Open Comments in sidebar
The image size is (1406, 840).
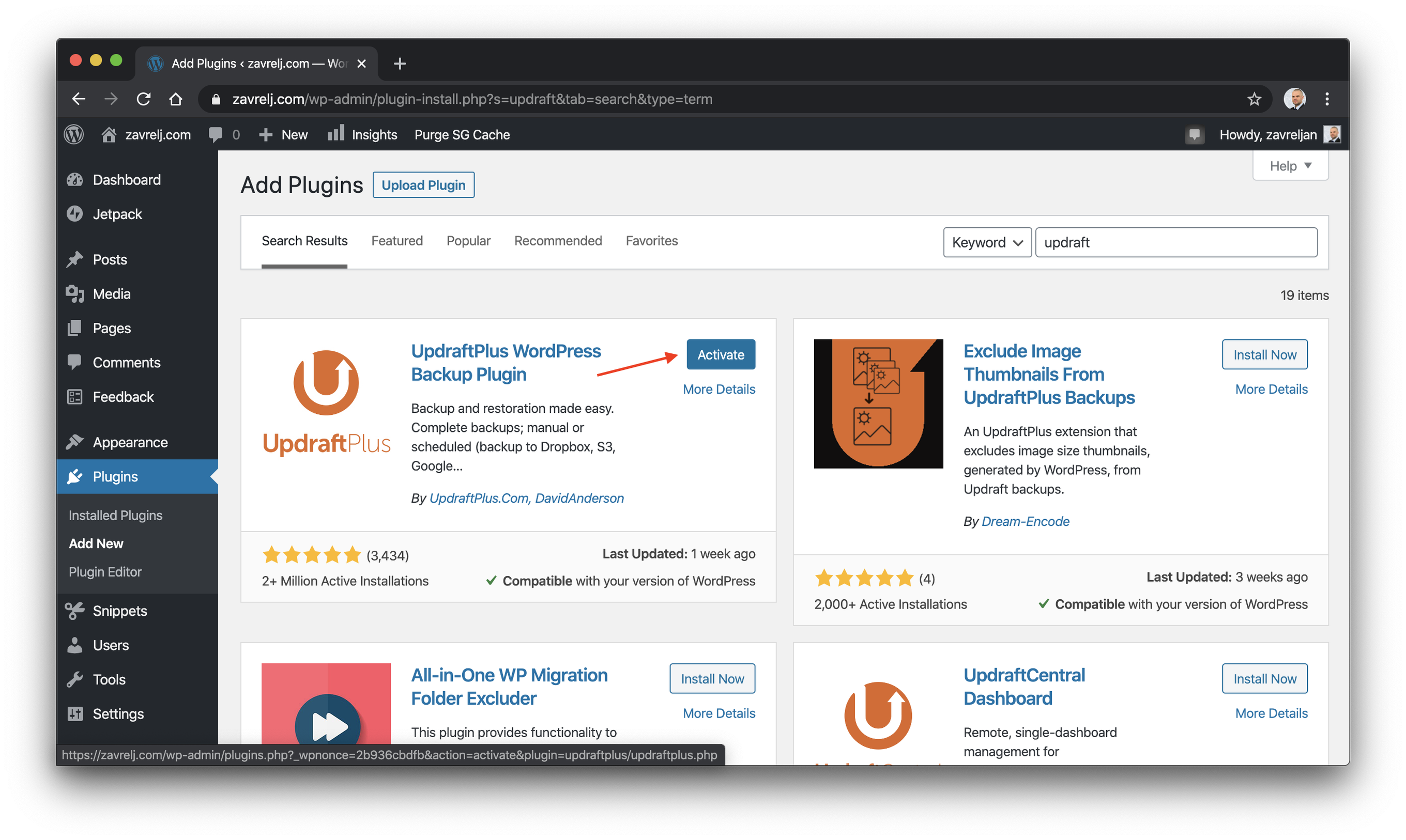coord(137,363)
